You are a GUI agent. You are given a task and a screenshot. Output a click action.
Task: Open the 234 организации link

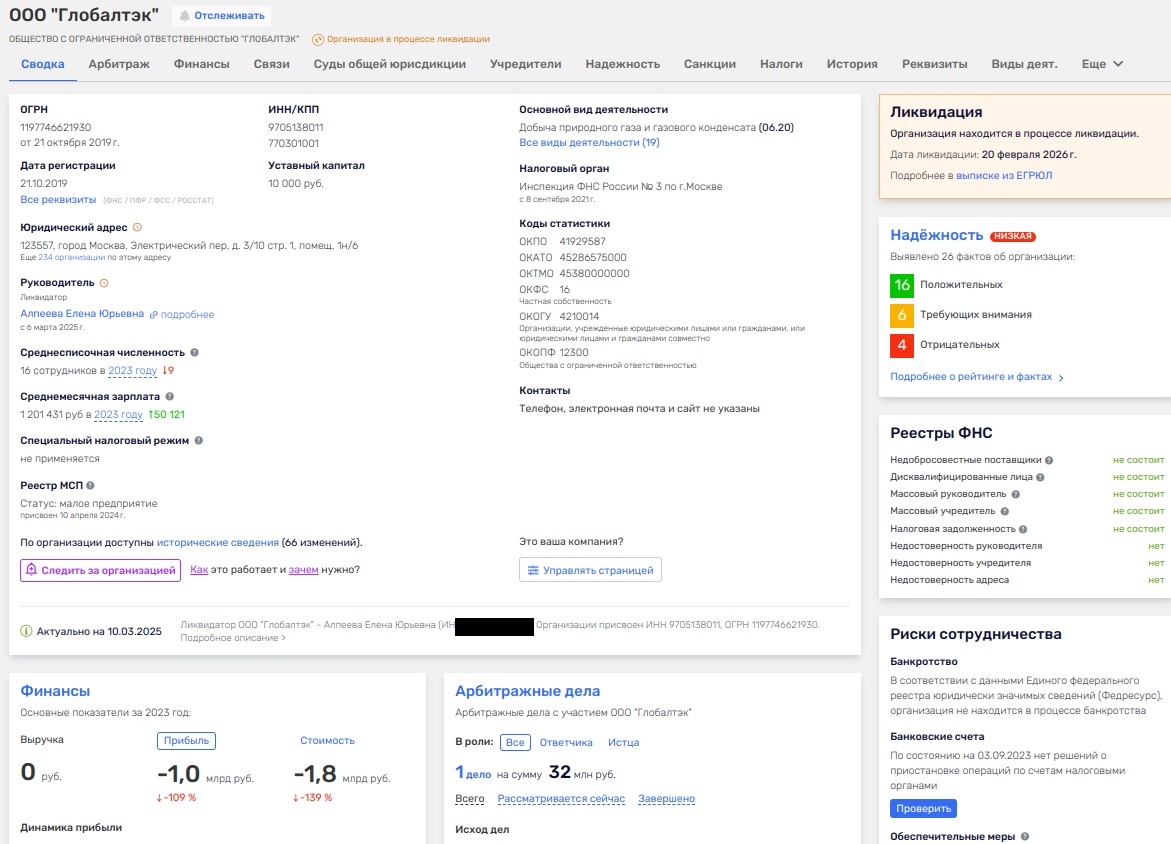point(72,258)
